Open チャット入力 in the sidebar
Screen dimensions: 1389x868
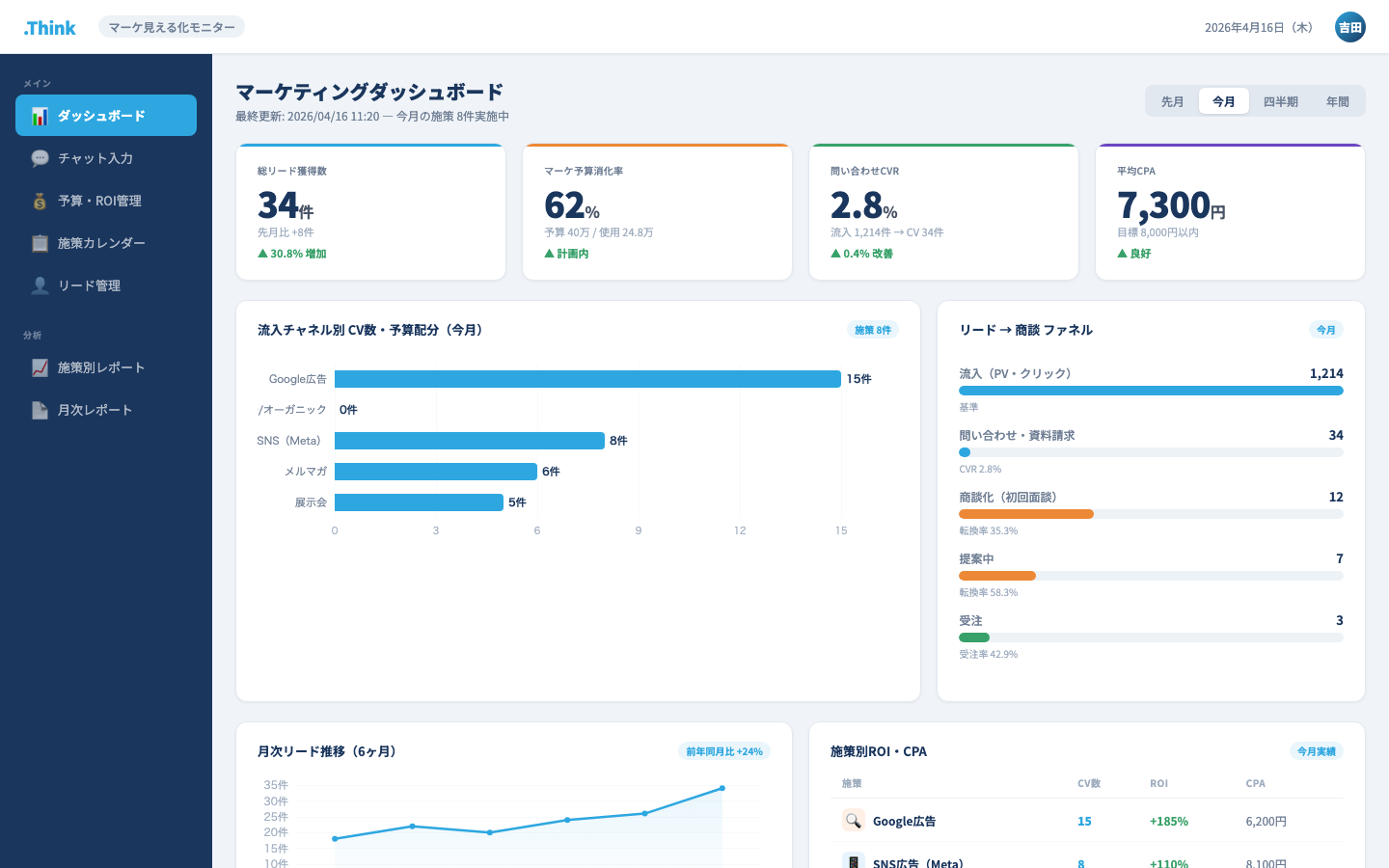pos(106,158)
